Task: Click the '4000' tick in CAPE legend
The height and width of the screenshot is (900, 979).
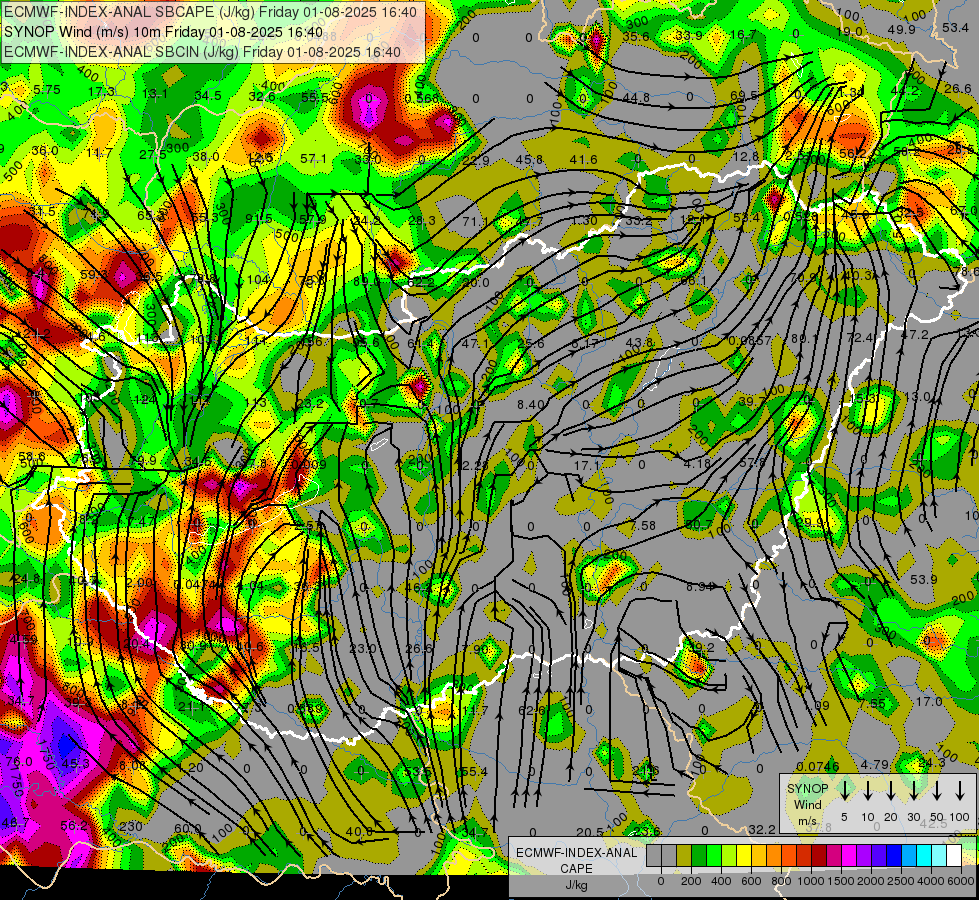Action: [930, 881]
